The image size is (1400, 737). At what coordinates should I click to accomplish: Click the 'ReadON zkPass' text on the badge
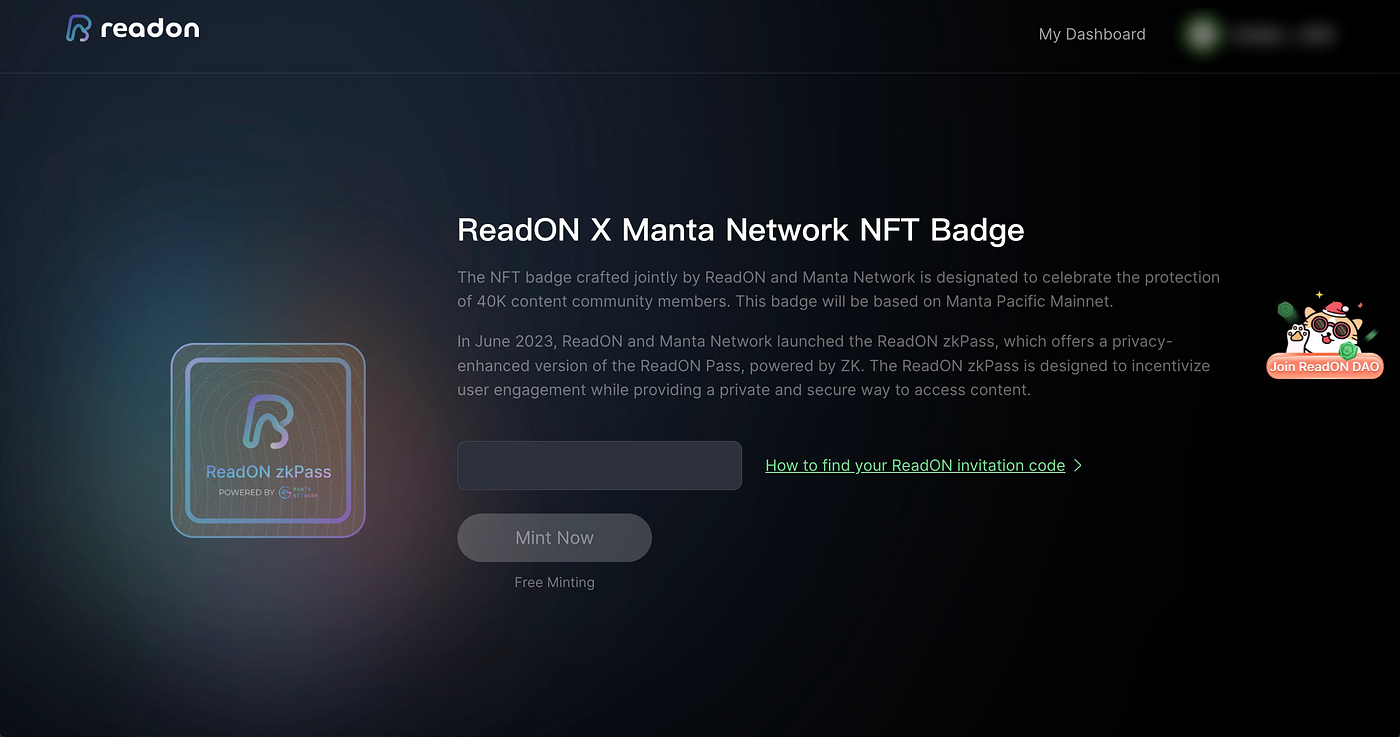click(x=269, y=471)
